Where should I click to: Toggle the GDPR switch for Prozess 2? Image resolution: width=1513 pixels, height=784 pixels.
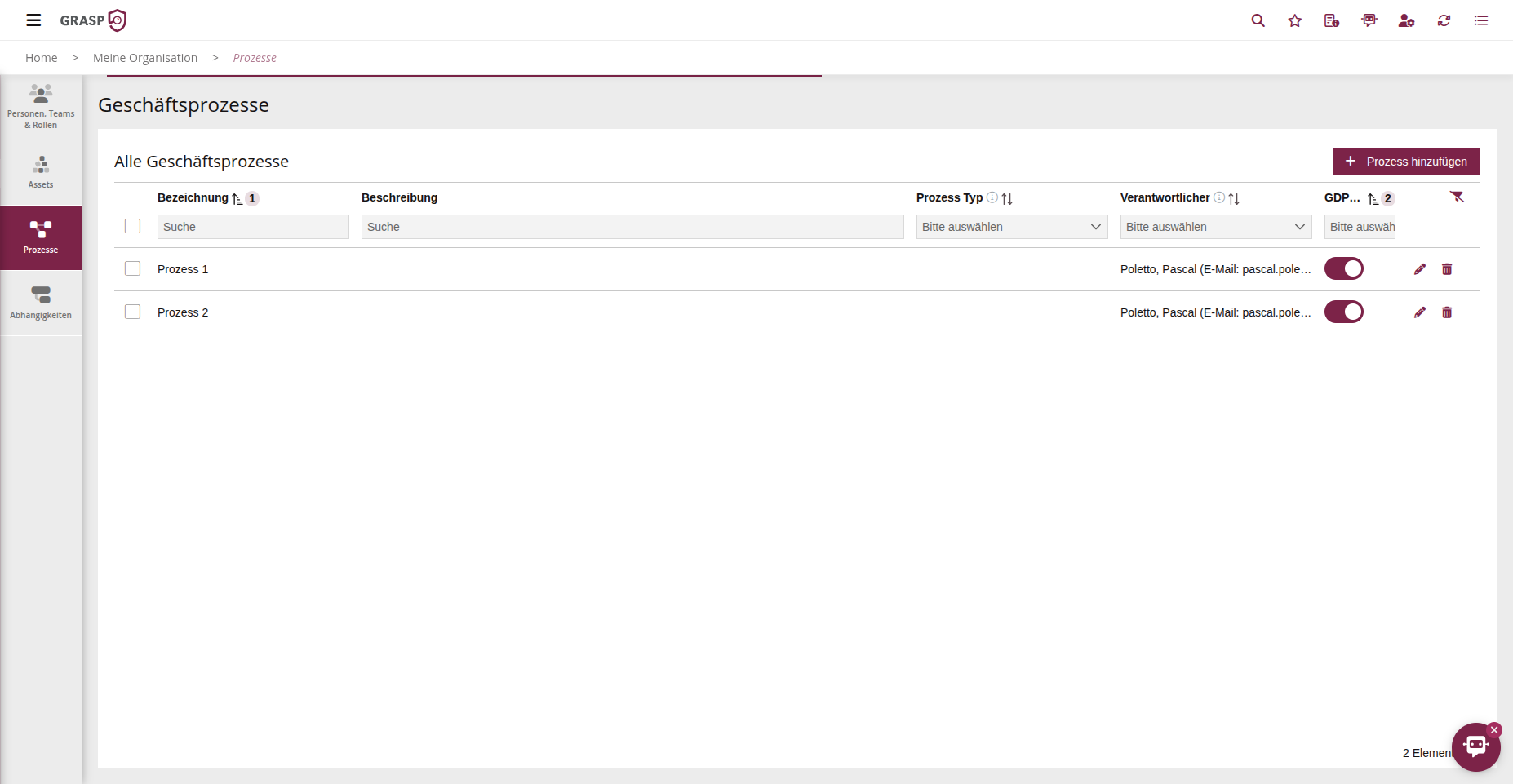1343,312
